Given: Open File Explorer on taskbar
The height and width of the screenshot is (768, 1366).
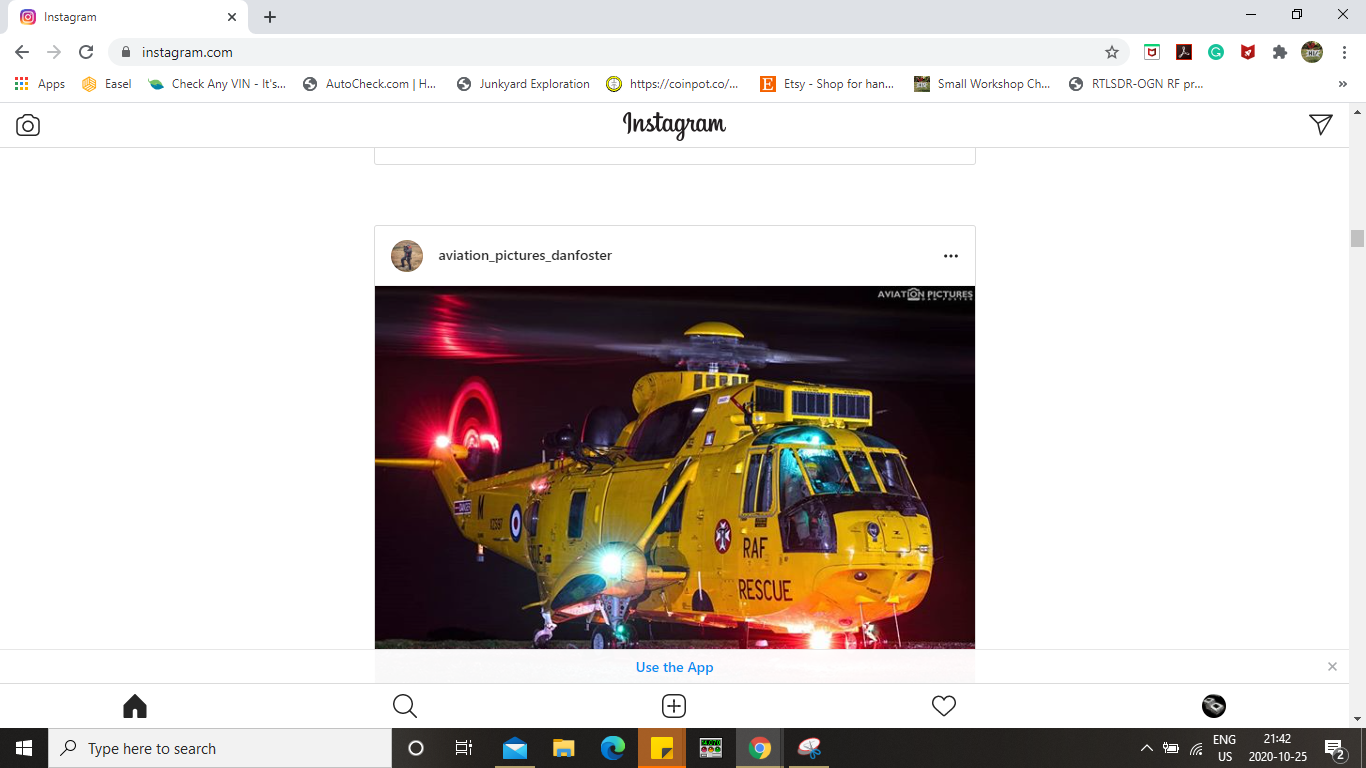Looking at the screenshot, I should pyautogui.click(x=564, y=748).
